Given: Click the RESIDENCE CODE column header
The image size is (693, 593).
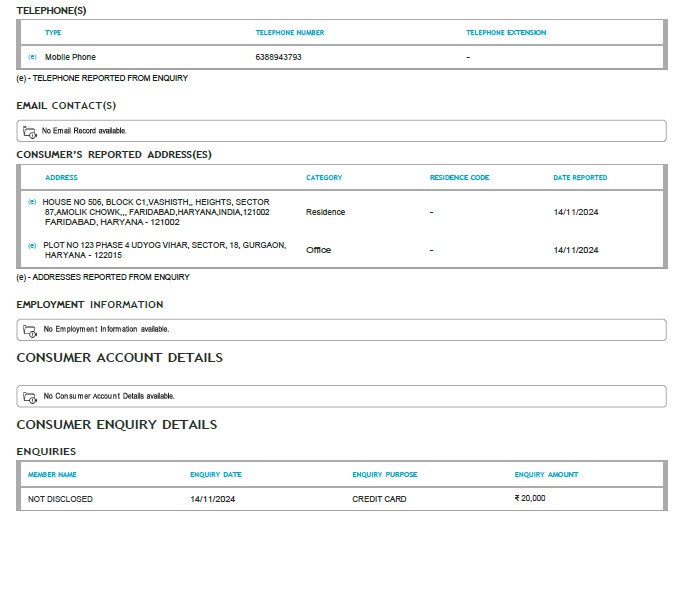Looking at the screenshot, I should pos(460,178).
